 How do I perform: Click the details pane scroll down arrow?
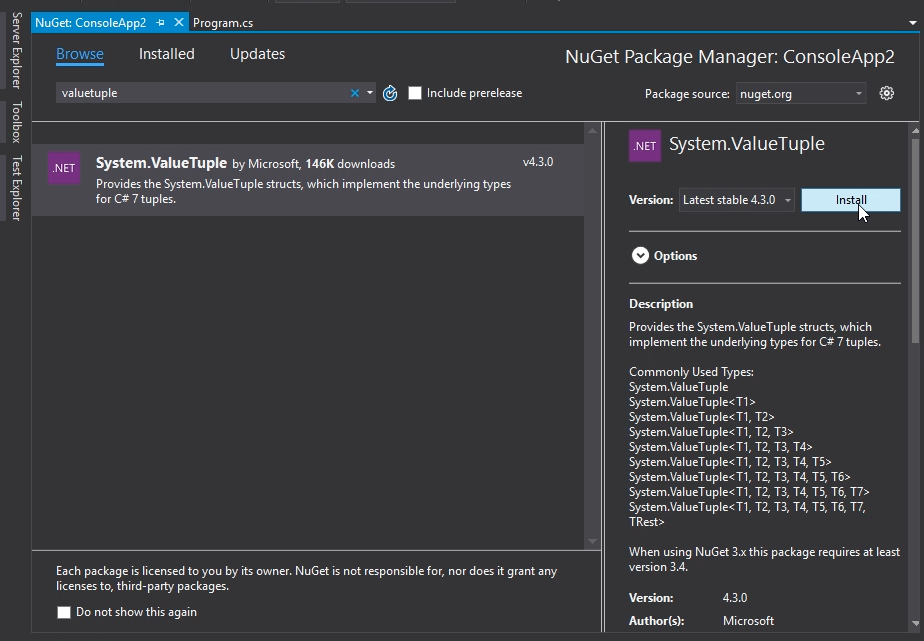(915, 623)
